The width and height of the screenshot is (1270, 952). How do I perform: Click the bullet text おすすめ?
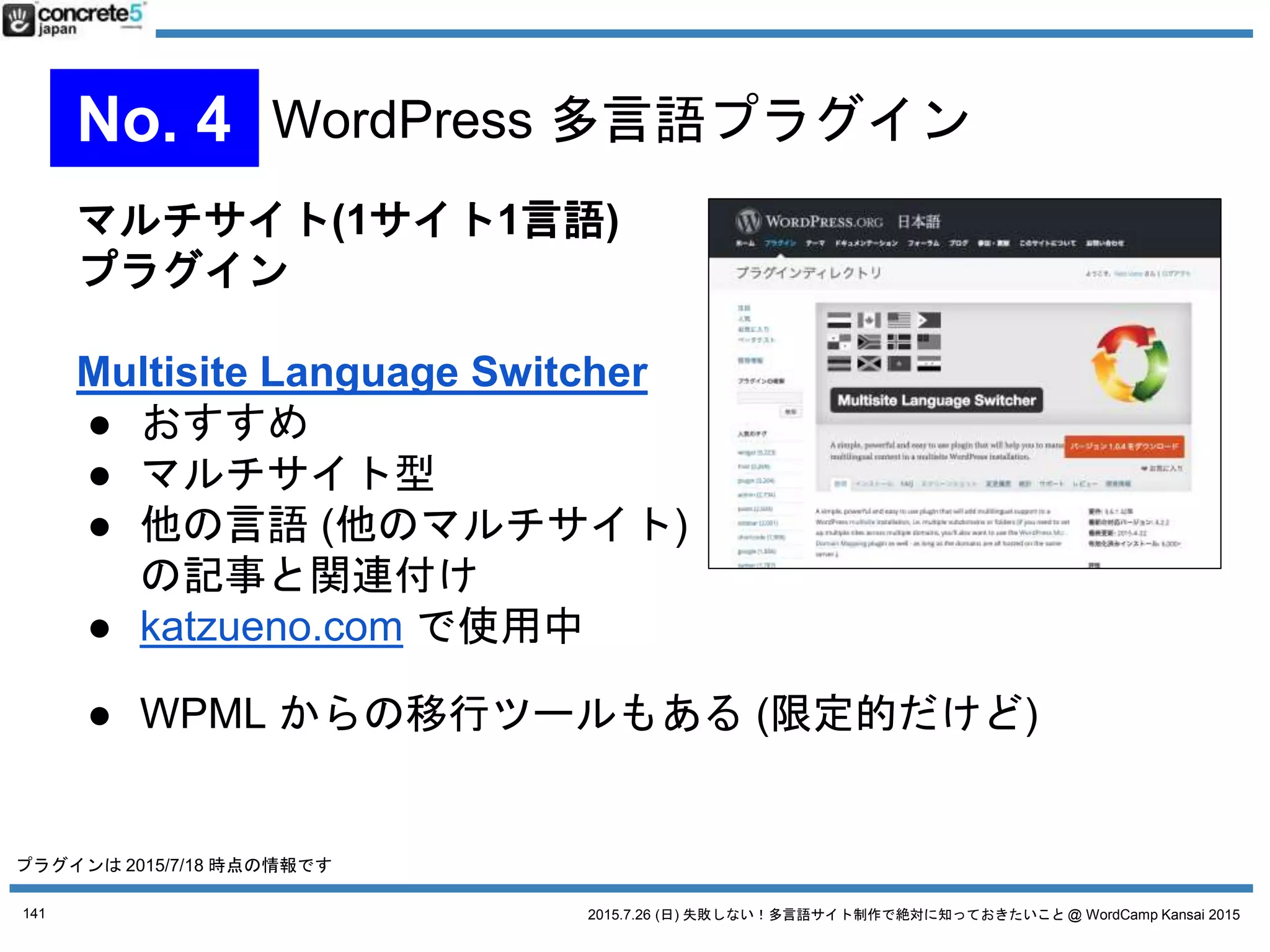[x=225, y=423]
